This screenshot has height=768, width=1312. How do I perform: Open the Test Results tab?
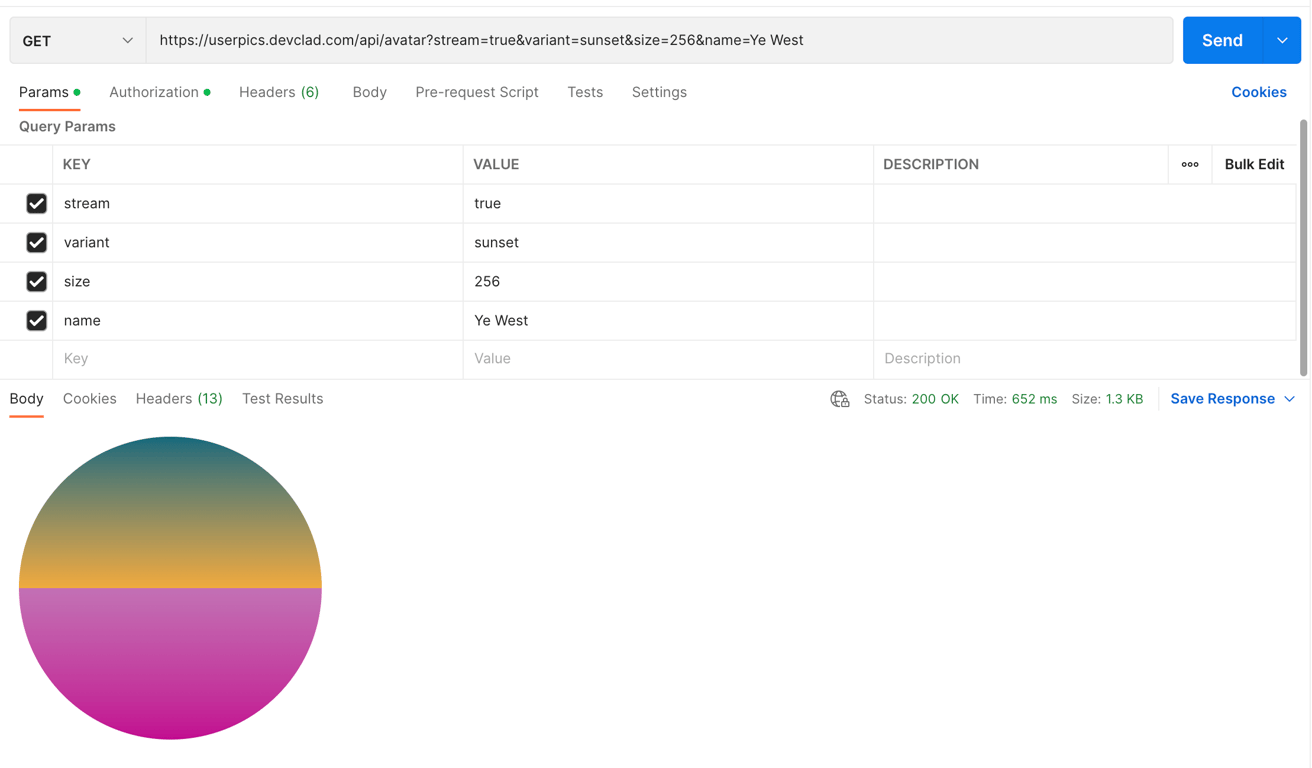tap(282, 399)
